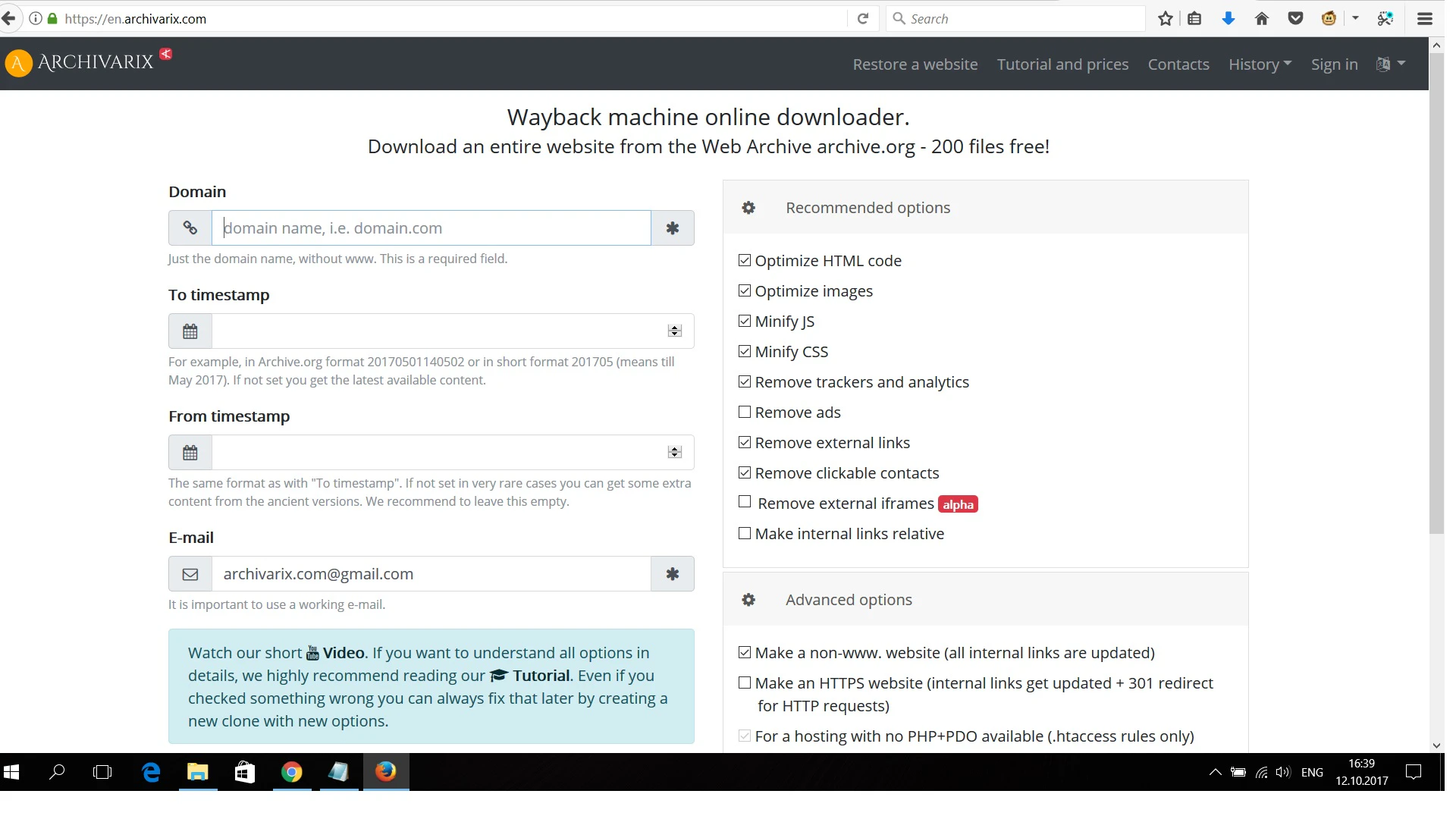The image size is (1456, 819).
Task: Open Tutorial and prices page
Action: (x=1062, y=64)
